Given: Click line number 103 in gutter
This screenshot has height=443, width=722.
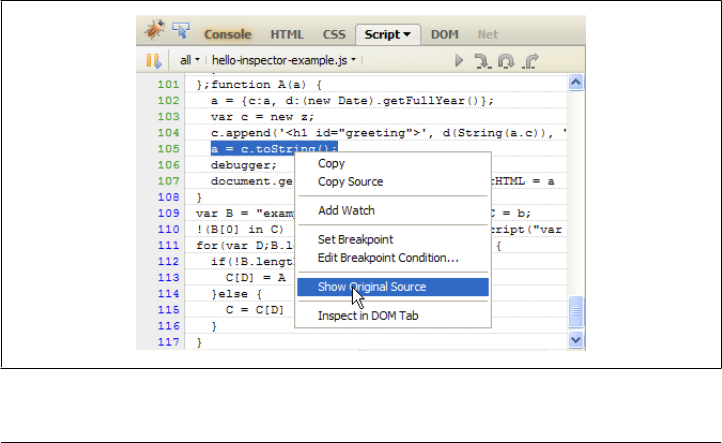Looking at the screenshot, I should [168, 117].
